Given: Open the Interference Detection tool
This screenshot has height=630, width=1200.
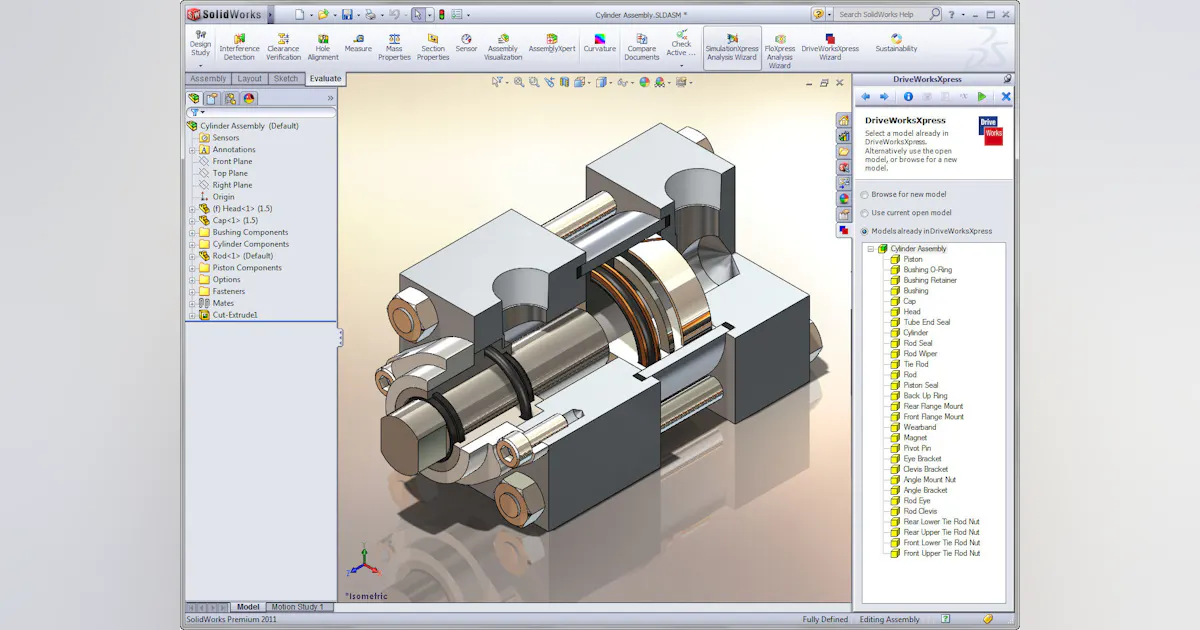Looking at the screenshot, I should 239,47.
